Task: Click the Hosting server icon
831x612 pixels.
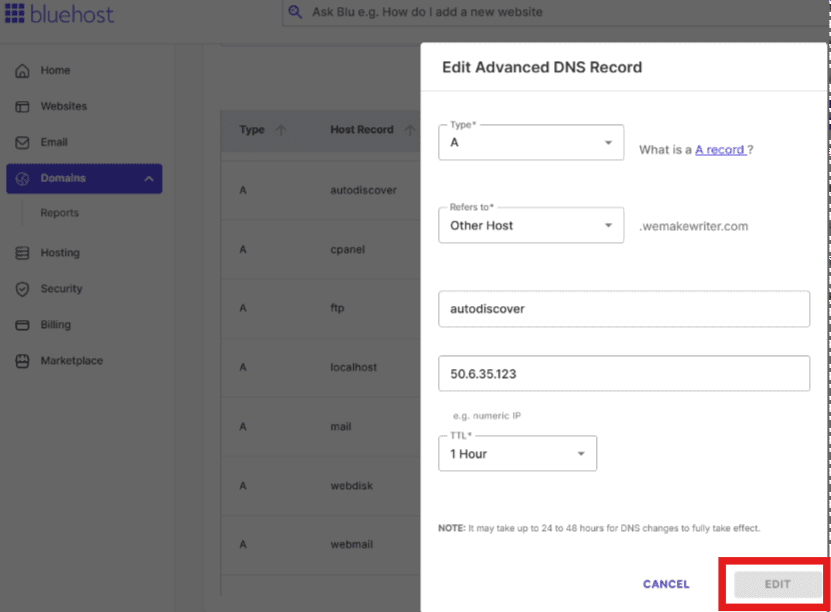Action: point(22,254)
